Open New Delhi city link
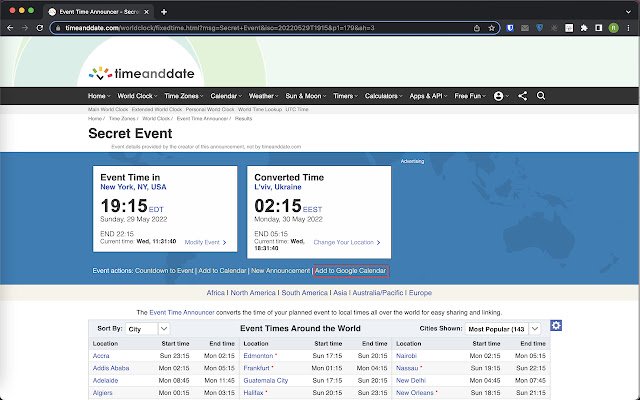This screenshot has height=400, width=640. tap(411, 380)
